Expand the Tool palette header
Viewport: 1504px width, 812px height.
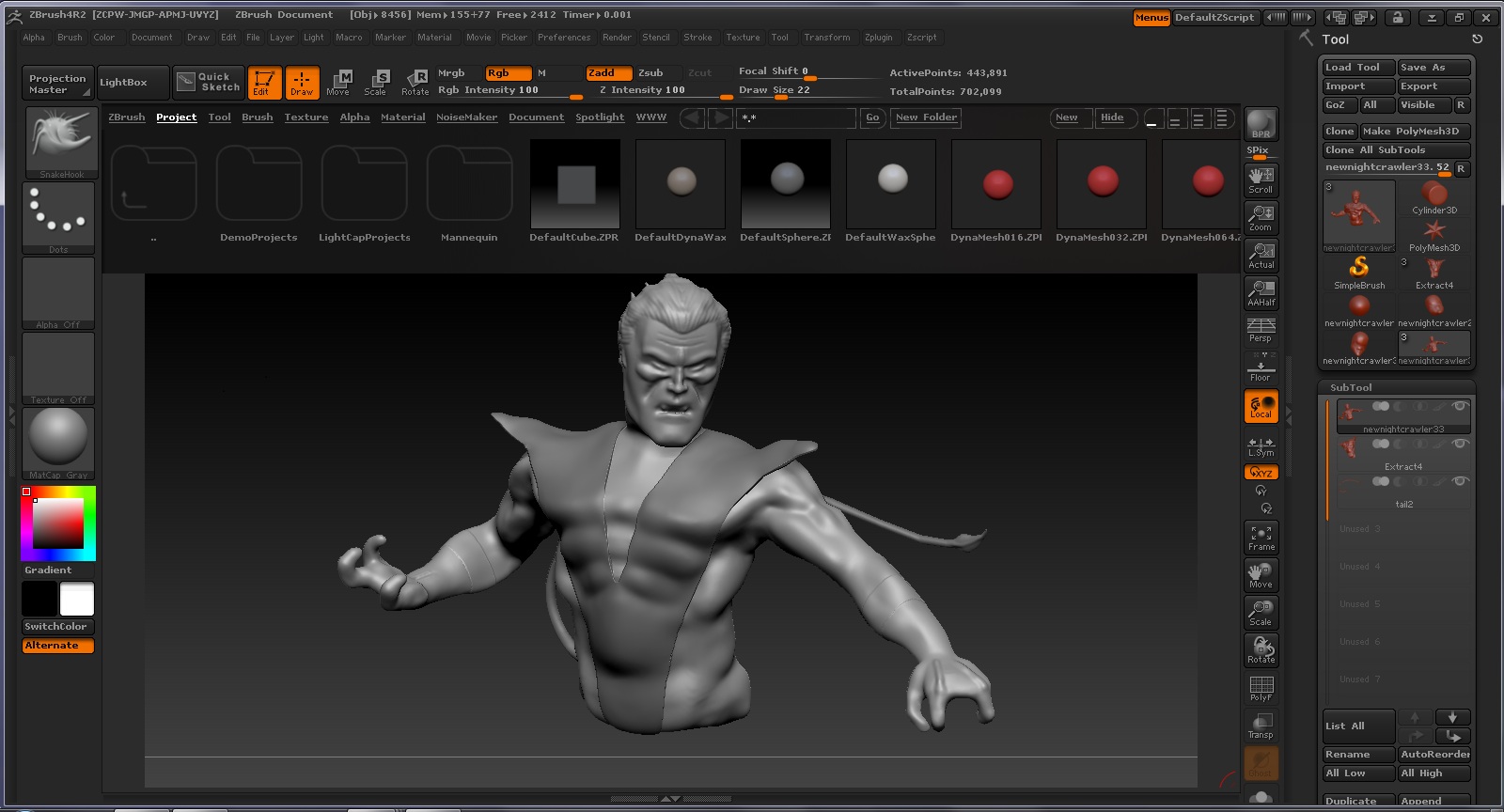[1335, 39]
